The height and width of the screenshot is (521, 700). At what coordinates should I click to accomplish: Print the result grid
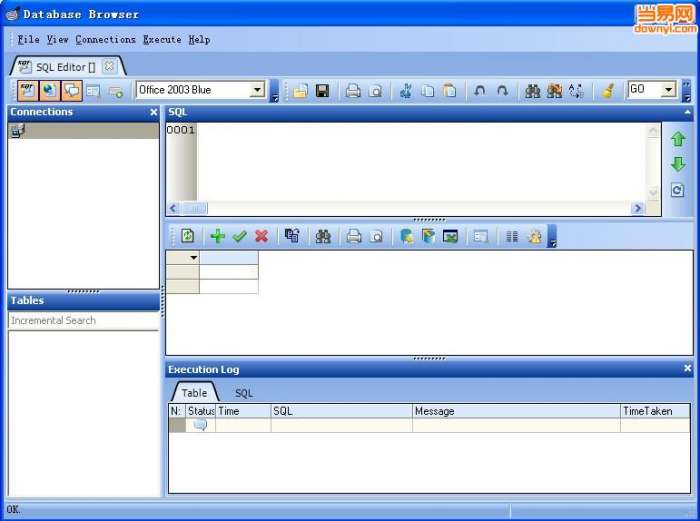click(354, 236)
